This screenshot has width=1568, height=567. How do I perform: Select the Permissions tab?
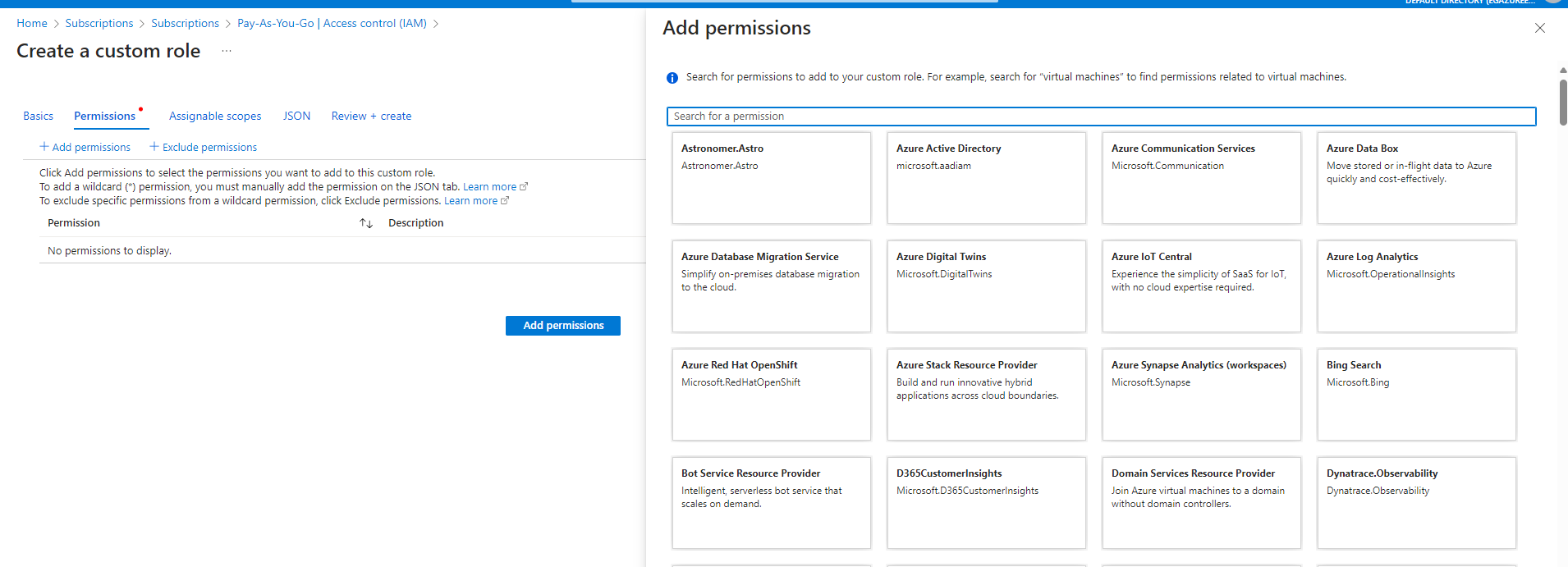(x=105, y=116)
